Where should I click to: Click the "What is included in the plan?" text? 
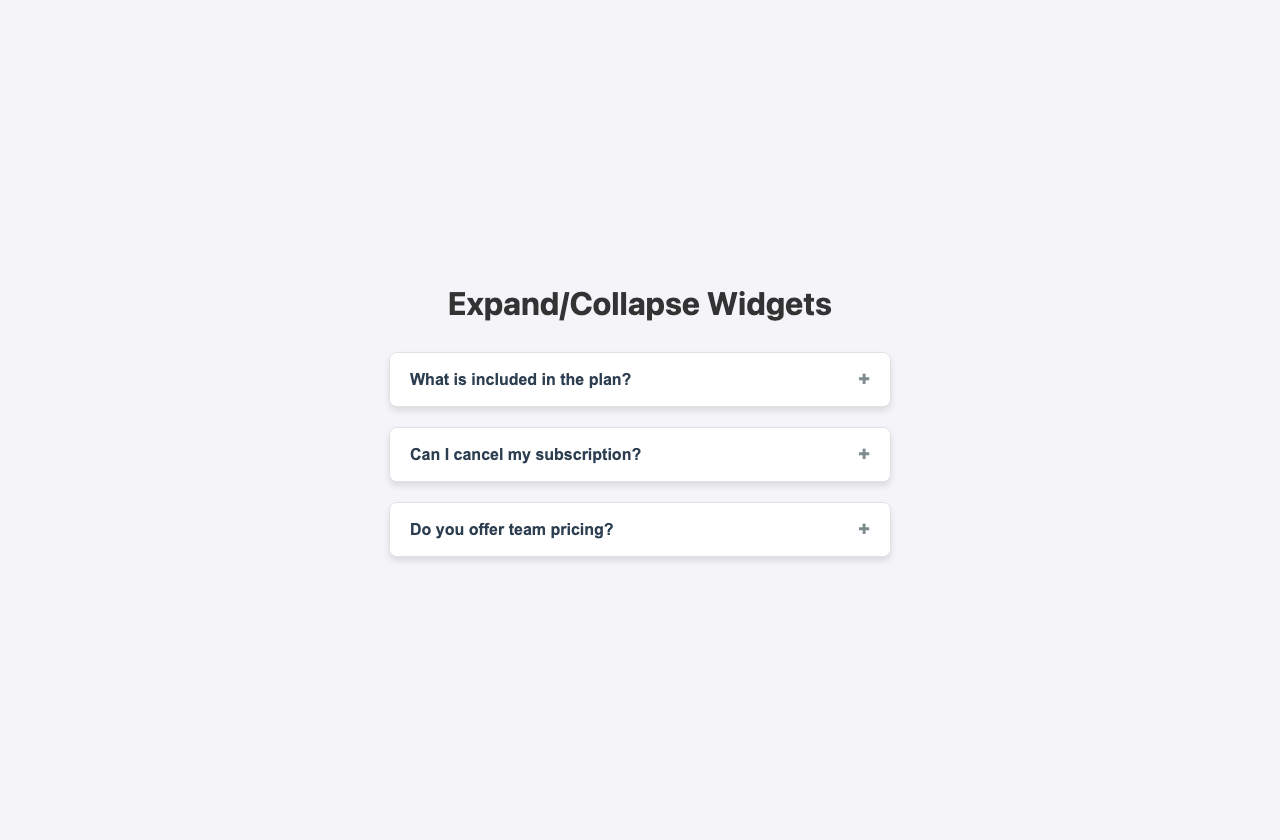click(x=520, y=379)
